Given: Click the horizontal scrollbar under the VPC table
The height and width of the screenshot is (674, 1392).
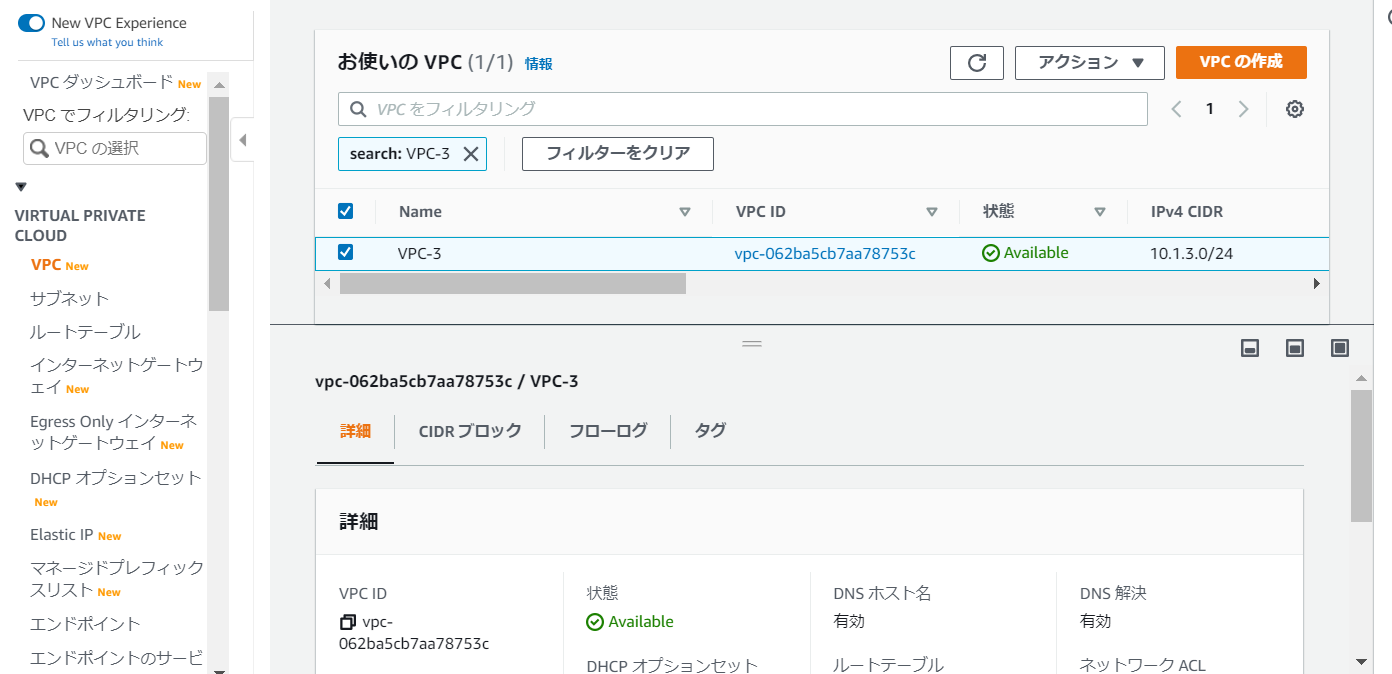Looking at the screenshot, I should click(512, 284).
